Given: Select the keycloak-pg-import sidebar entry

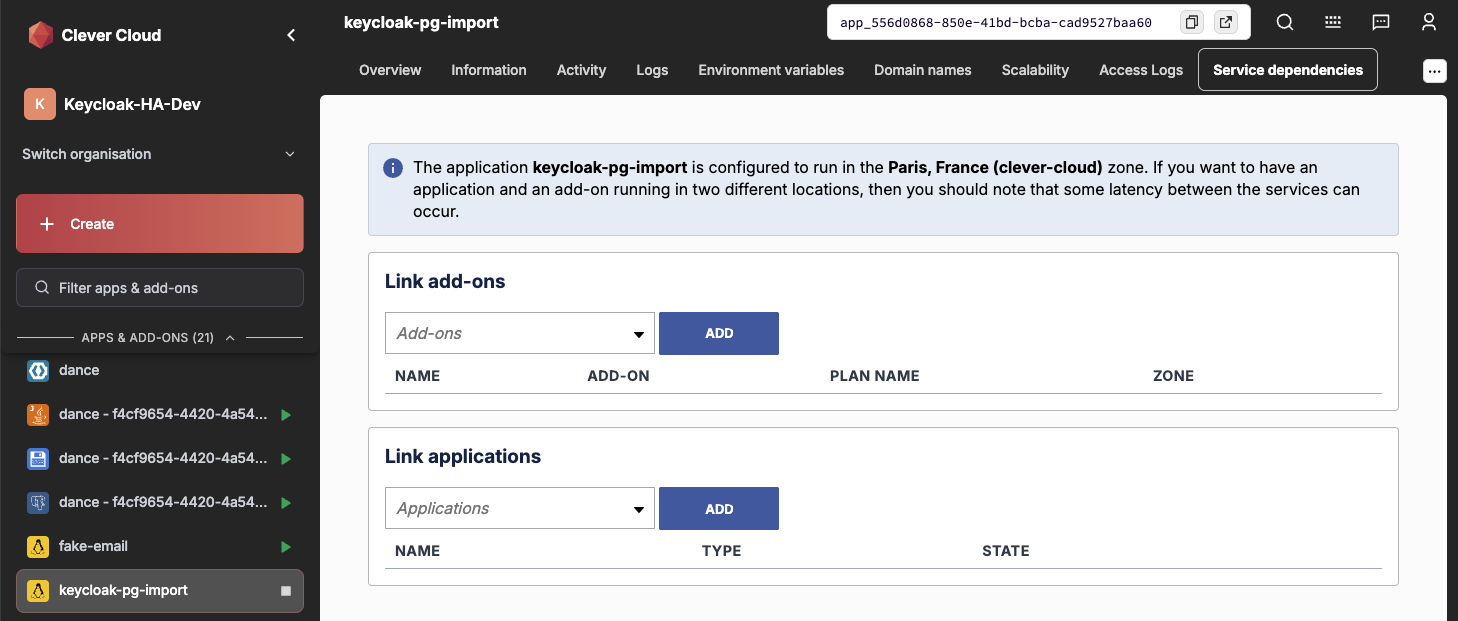Looking at the screenshot, I should [160, 590].
